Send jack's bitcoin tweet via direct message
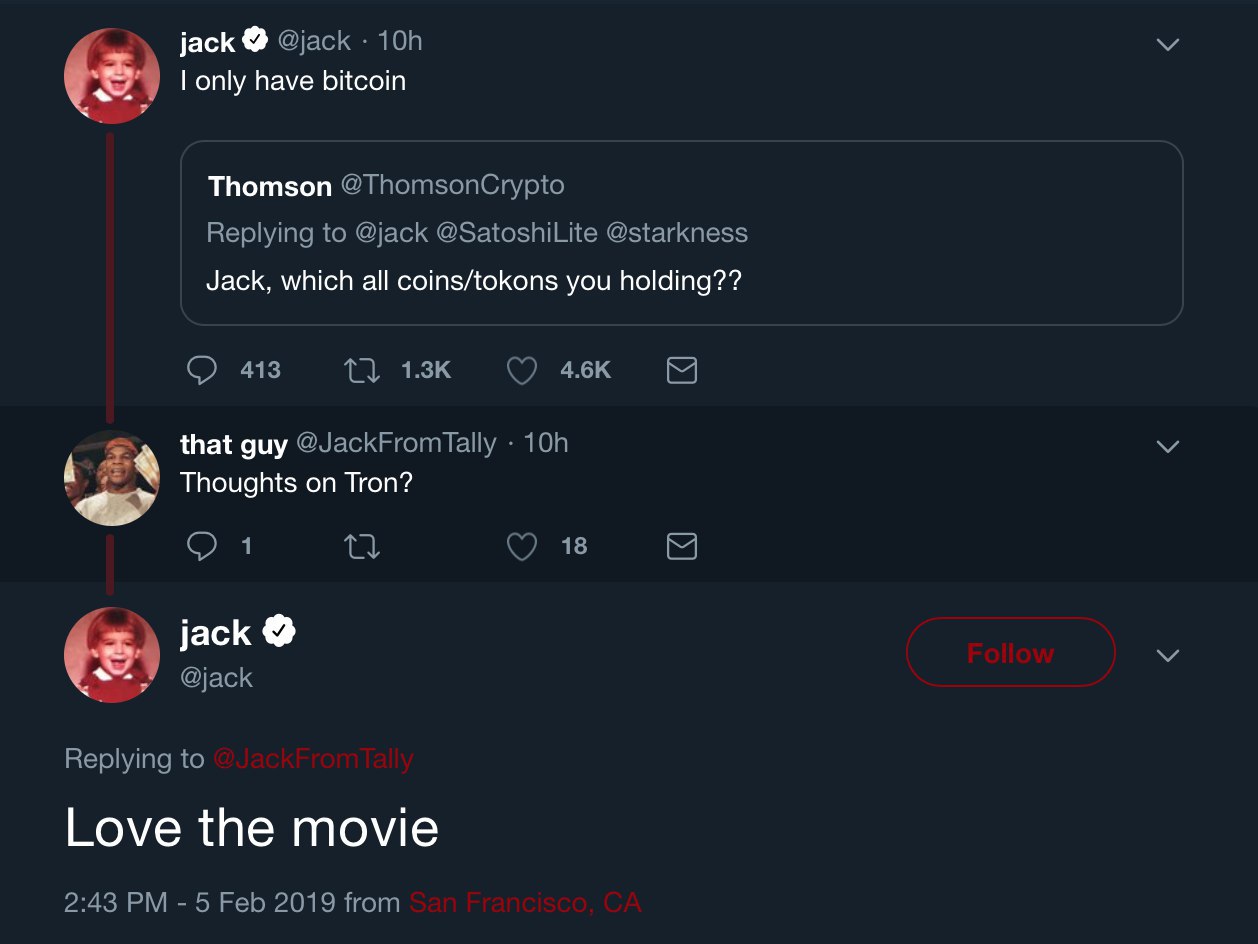 [681, 371]
